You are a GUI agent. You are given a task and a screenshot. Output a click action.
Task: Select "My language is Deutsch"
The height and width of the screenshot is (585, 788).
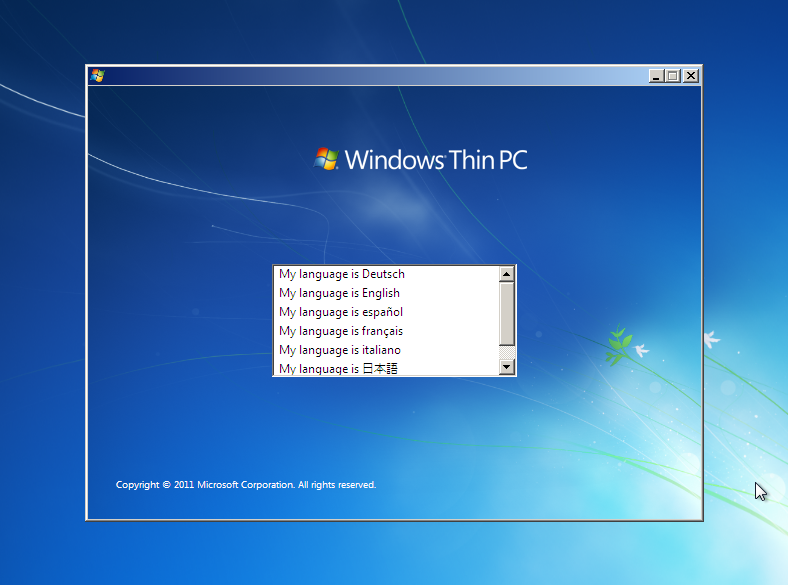(386, 274)
